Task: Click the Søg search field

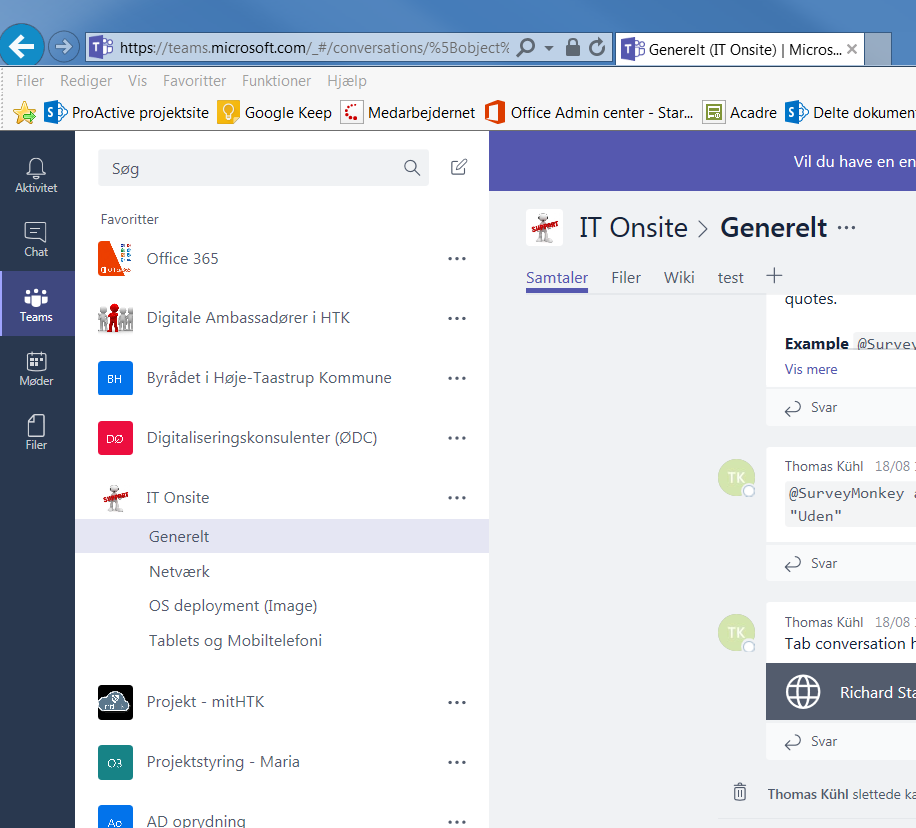Action: click(263, 168)
